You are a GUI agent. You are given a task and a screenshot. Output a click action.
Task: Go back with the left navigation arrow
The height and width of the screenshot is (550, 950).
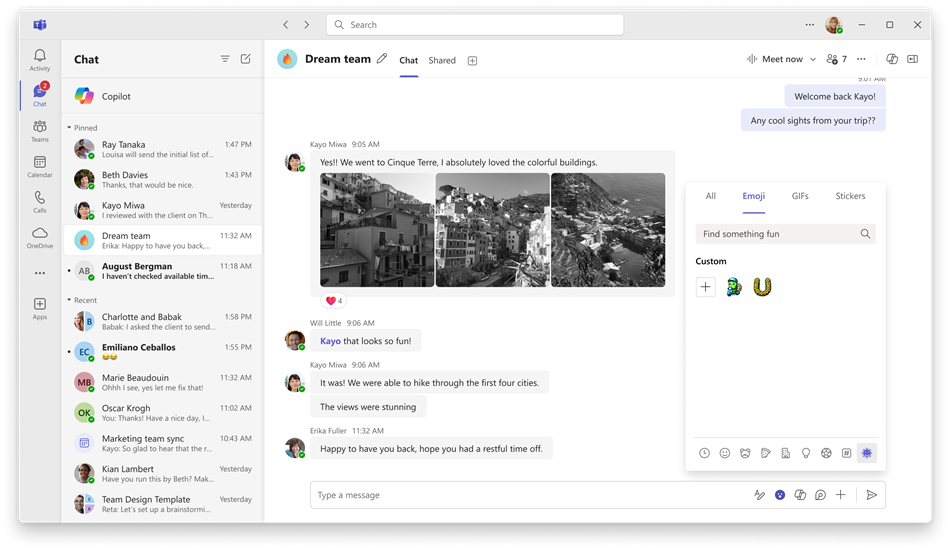click(286, 25)
